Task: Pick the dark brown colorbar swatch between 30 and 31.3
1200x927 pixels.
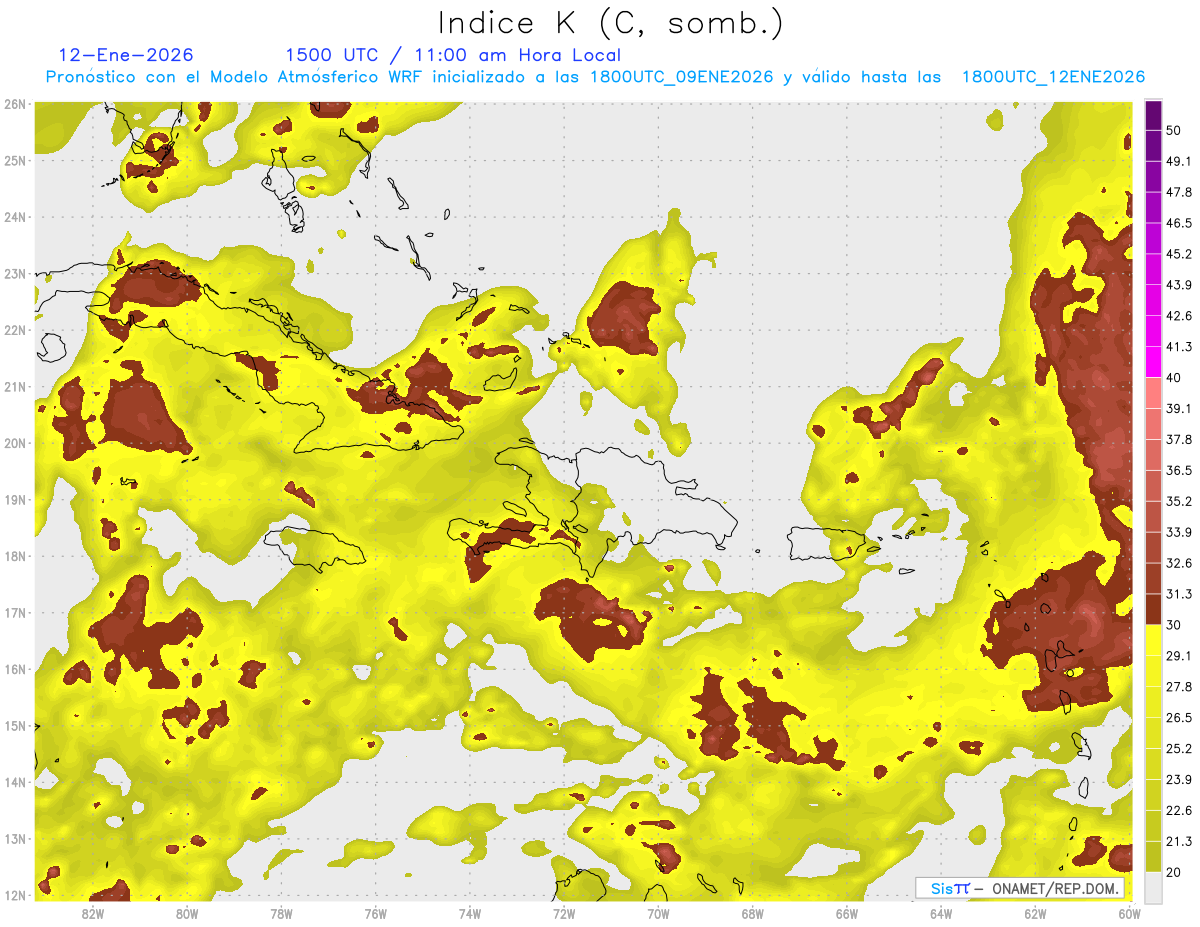Action: pos(1154,609)
